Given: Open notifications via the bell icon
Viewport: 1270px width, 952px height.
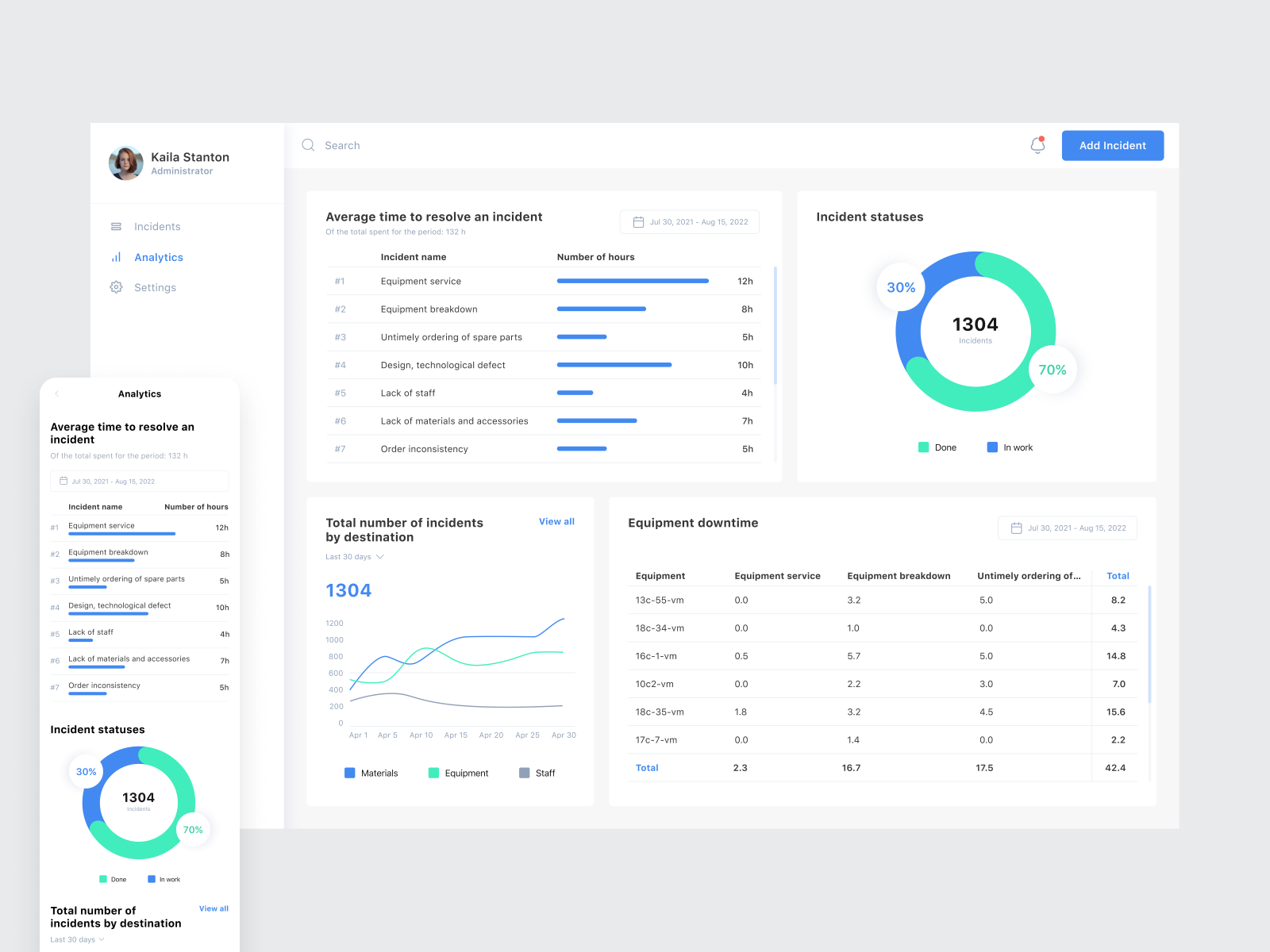Looking at the screenshot, I should click(1037, 145).
